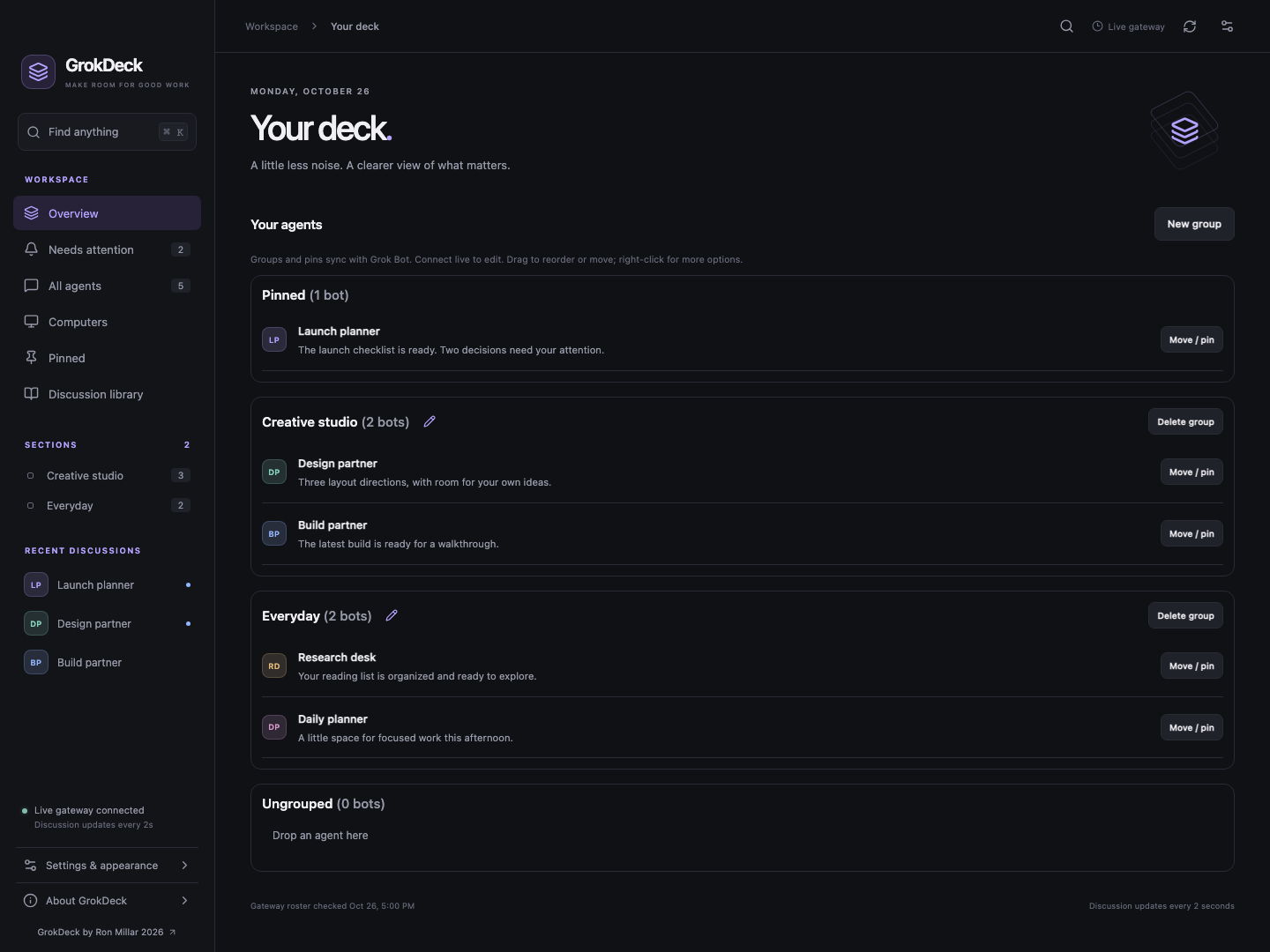Click the monitor icon for Computers
The image size is (1270, 952).
31,322
